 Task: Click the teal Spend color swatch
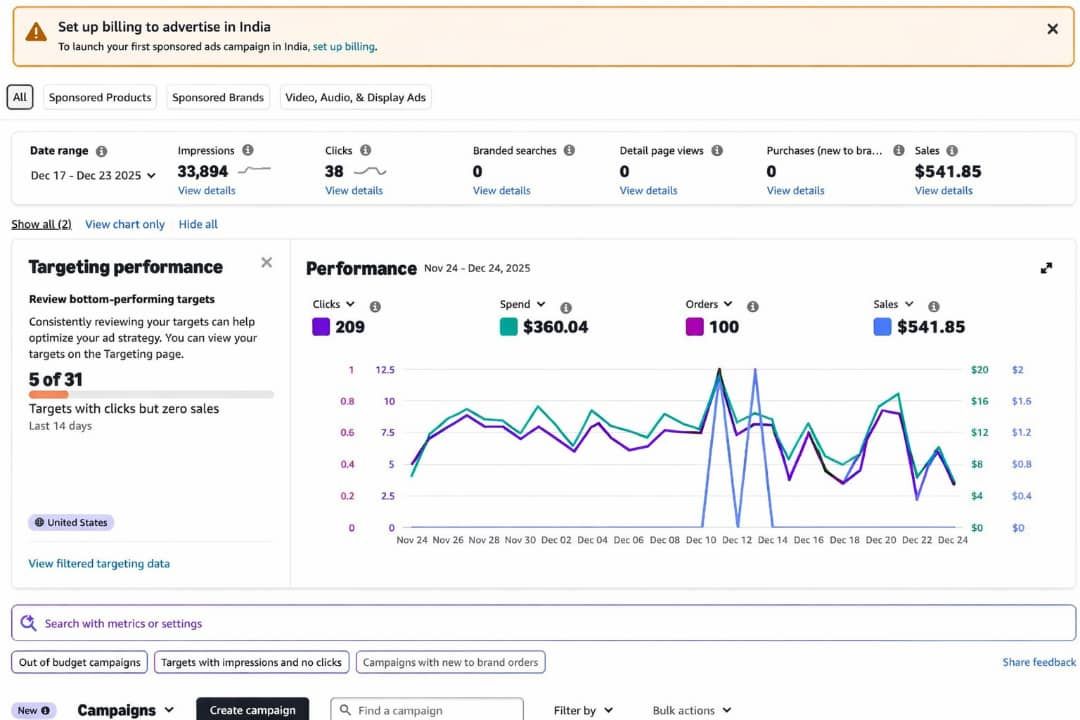click(x=509, y=327)
